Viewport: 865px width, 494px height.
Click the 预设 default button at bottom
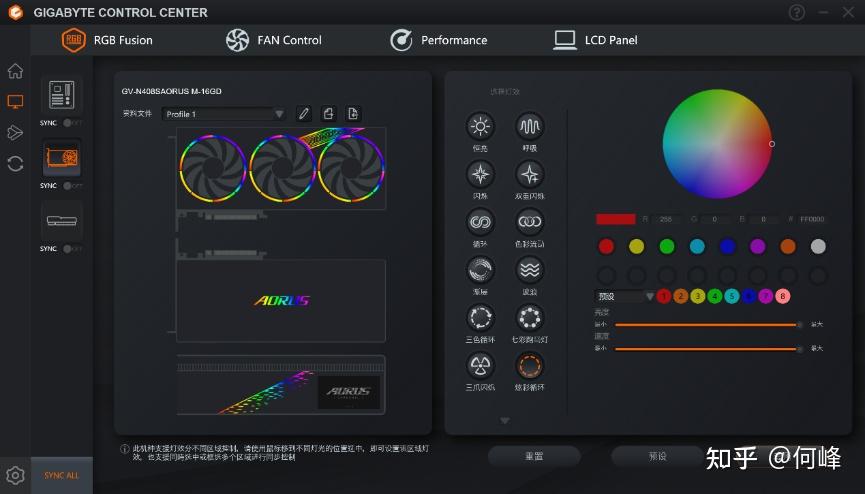(658, 456)
